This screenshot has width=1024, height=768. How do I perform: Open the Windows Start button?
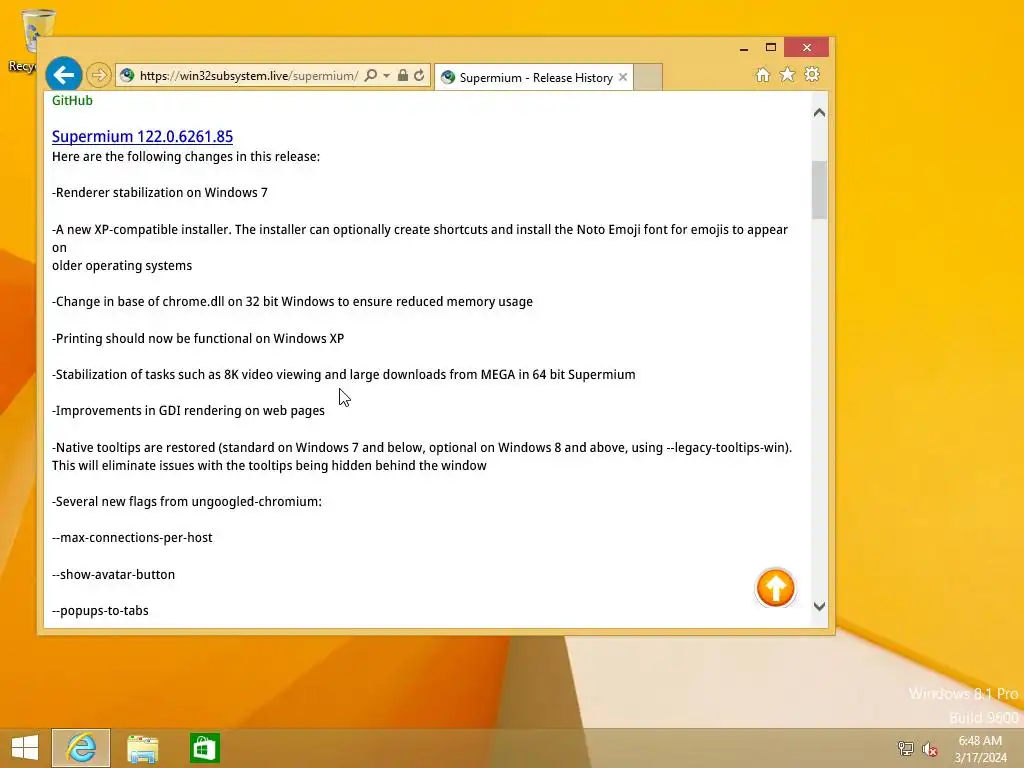tap(25, 748)
